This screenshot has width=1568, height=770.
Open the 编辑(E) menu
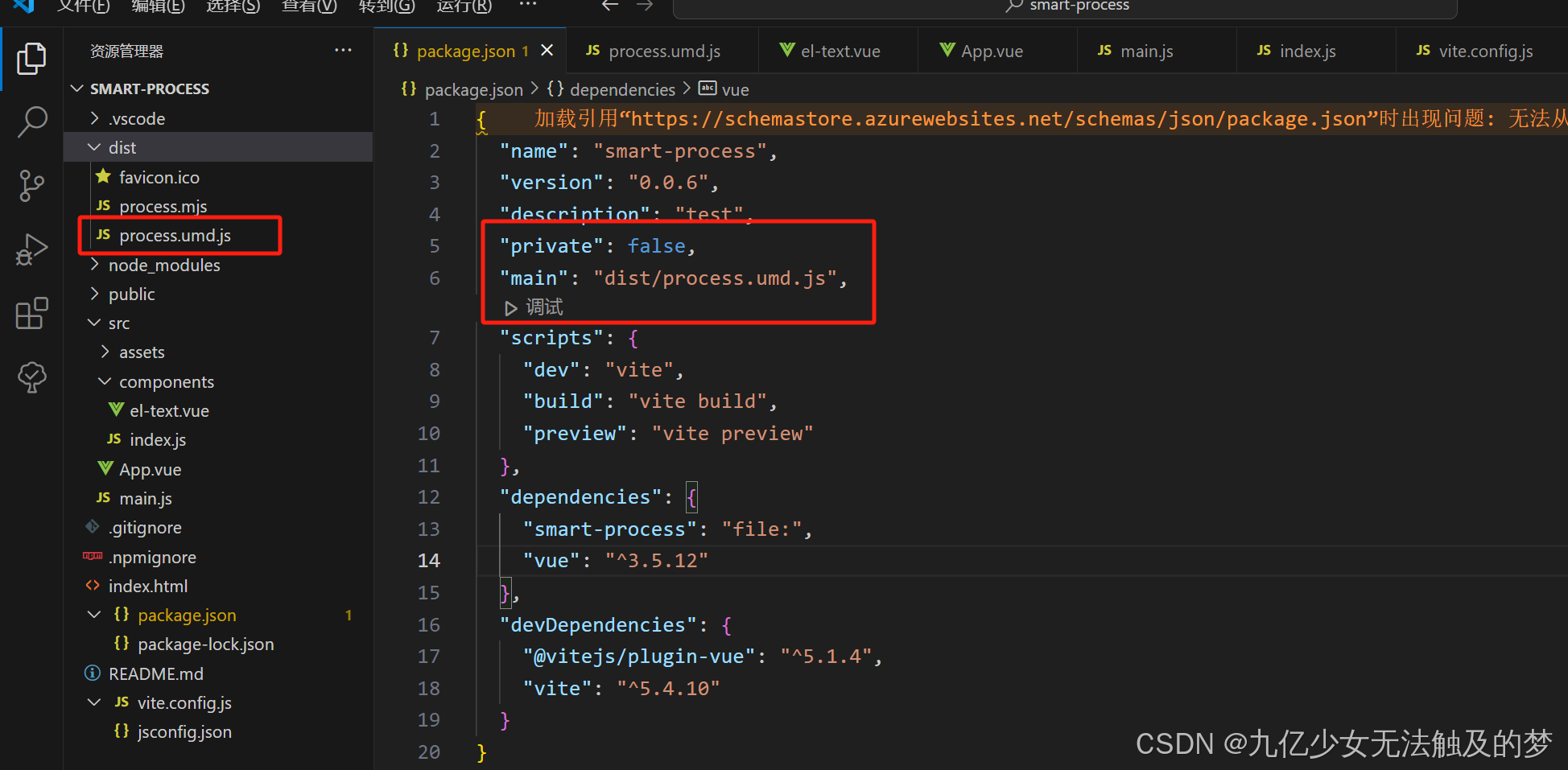(x=158, y=6)
